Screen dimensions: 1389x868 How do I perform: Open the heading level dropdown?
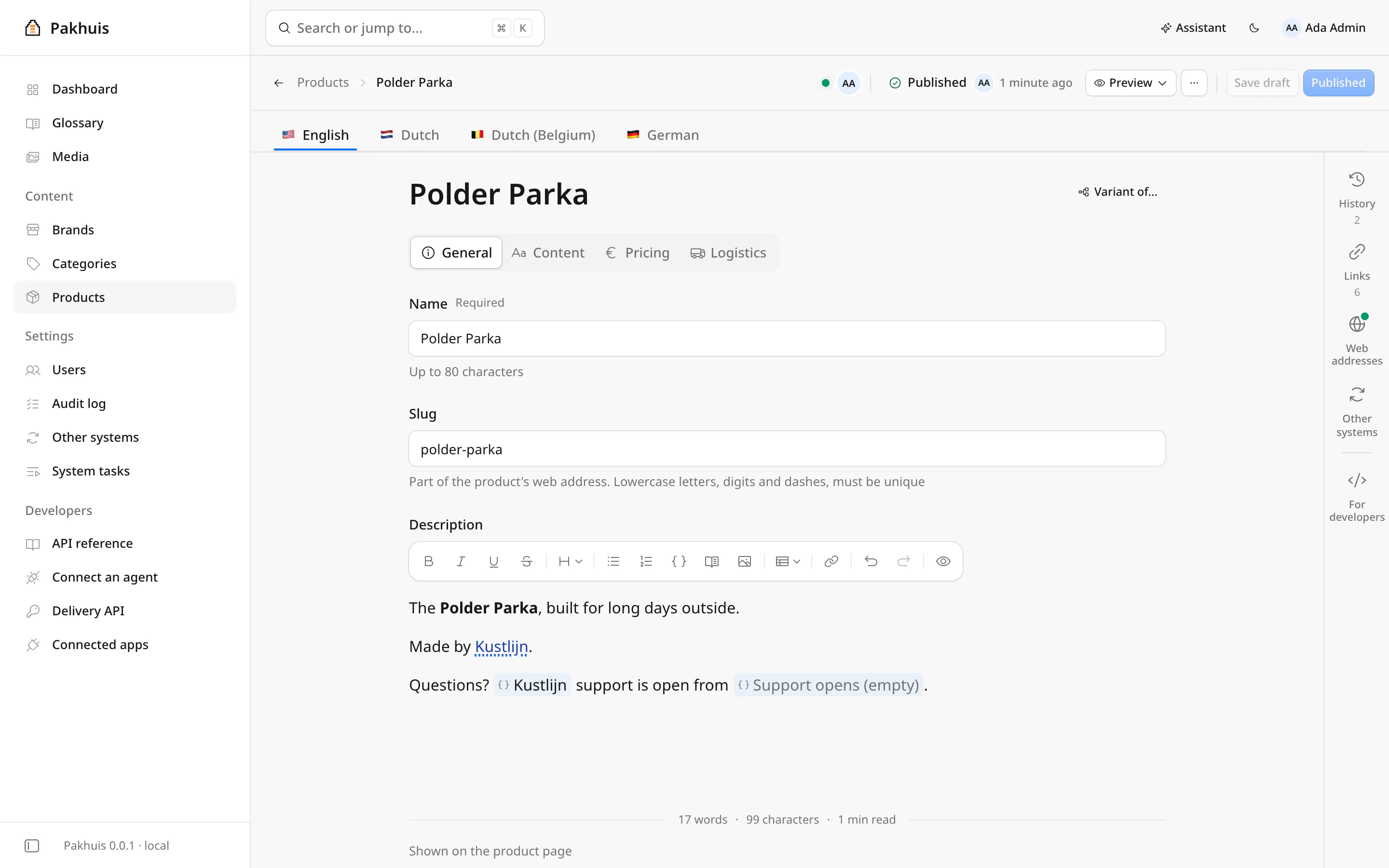click(570, 561)
